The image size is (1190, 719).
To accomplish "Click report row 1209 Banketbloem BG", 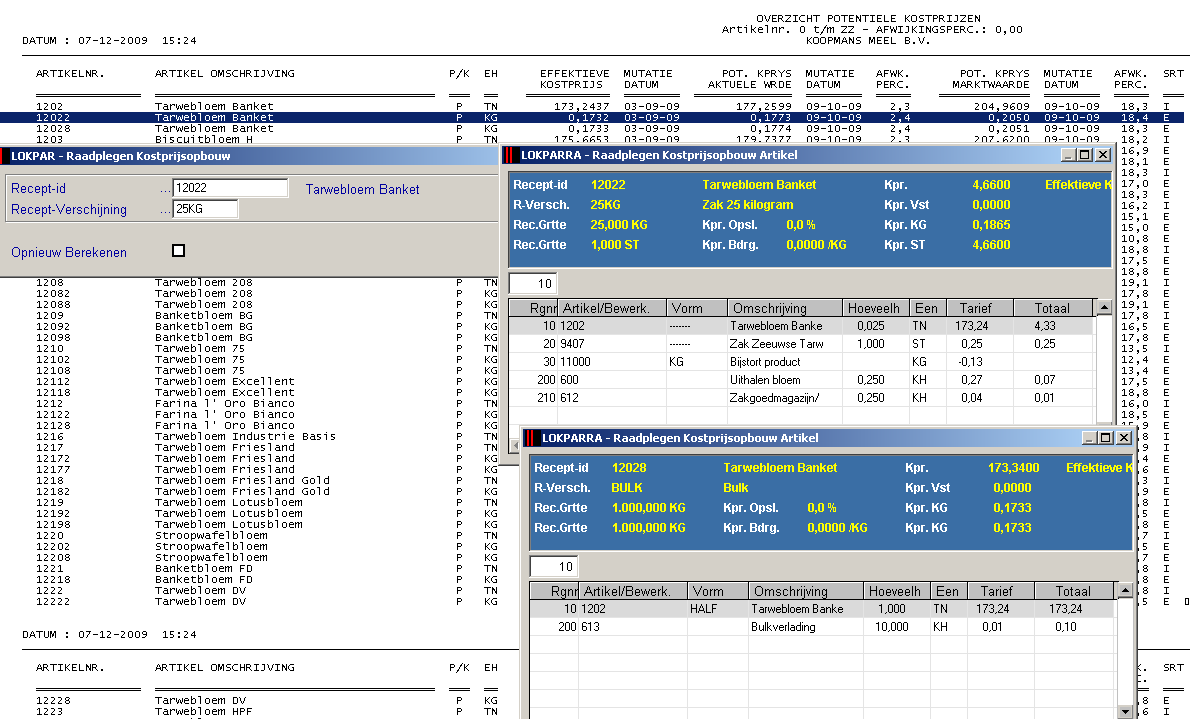I will pos(266,315).
